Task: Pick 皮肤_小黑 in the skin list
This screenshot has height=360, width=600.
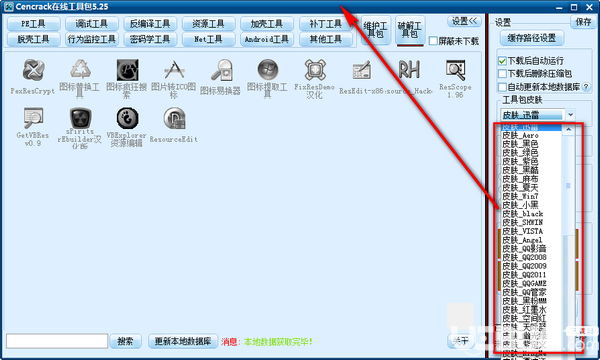Action: point(531,205)
